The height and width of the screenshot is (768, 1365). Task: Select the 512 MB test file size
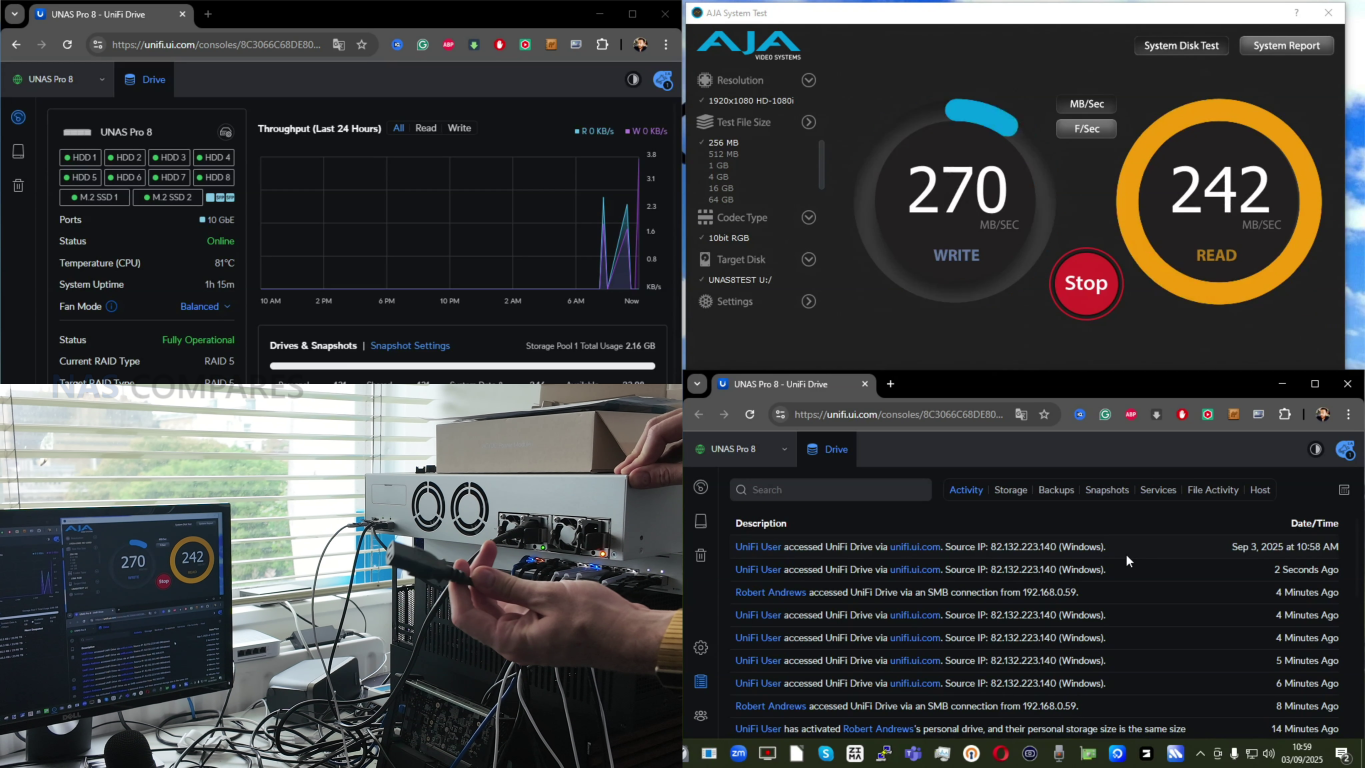pyautogui.click(x=723, y=154)
